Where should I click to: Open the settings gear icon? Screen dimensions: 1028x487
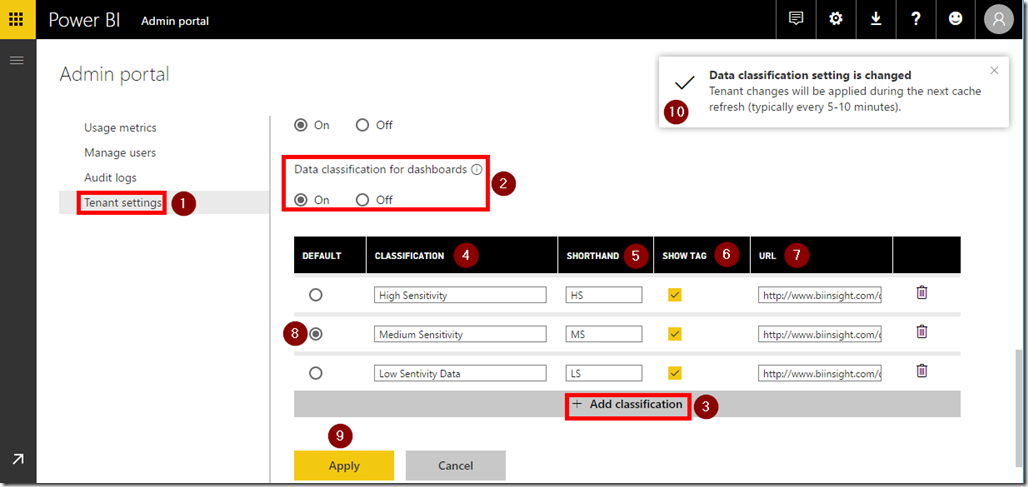(835, 19)
